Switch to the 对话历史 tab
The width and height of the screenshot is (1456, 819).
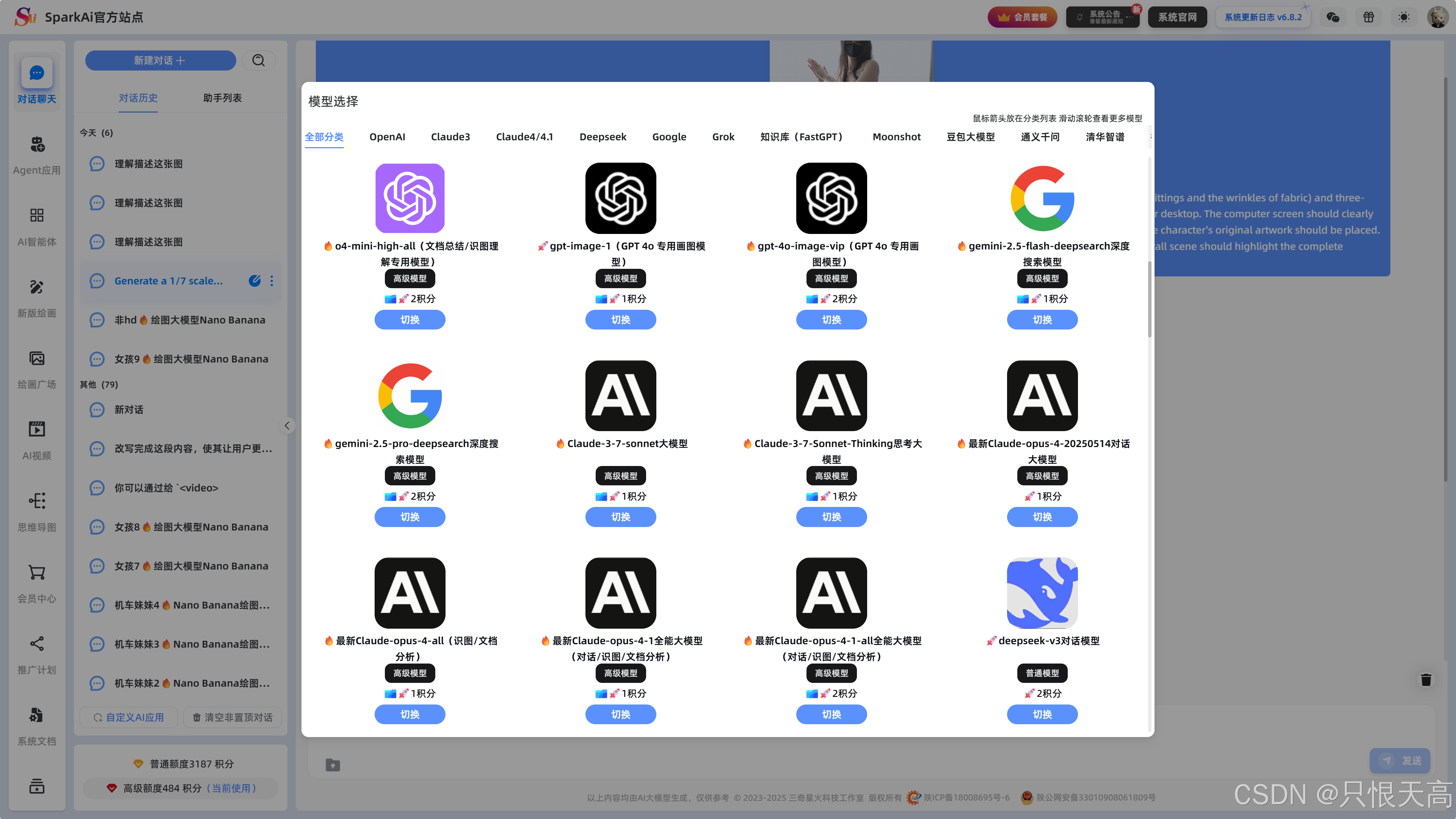point(138,98)
